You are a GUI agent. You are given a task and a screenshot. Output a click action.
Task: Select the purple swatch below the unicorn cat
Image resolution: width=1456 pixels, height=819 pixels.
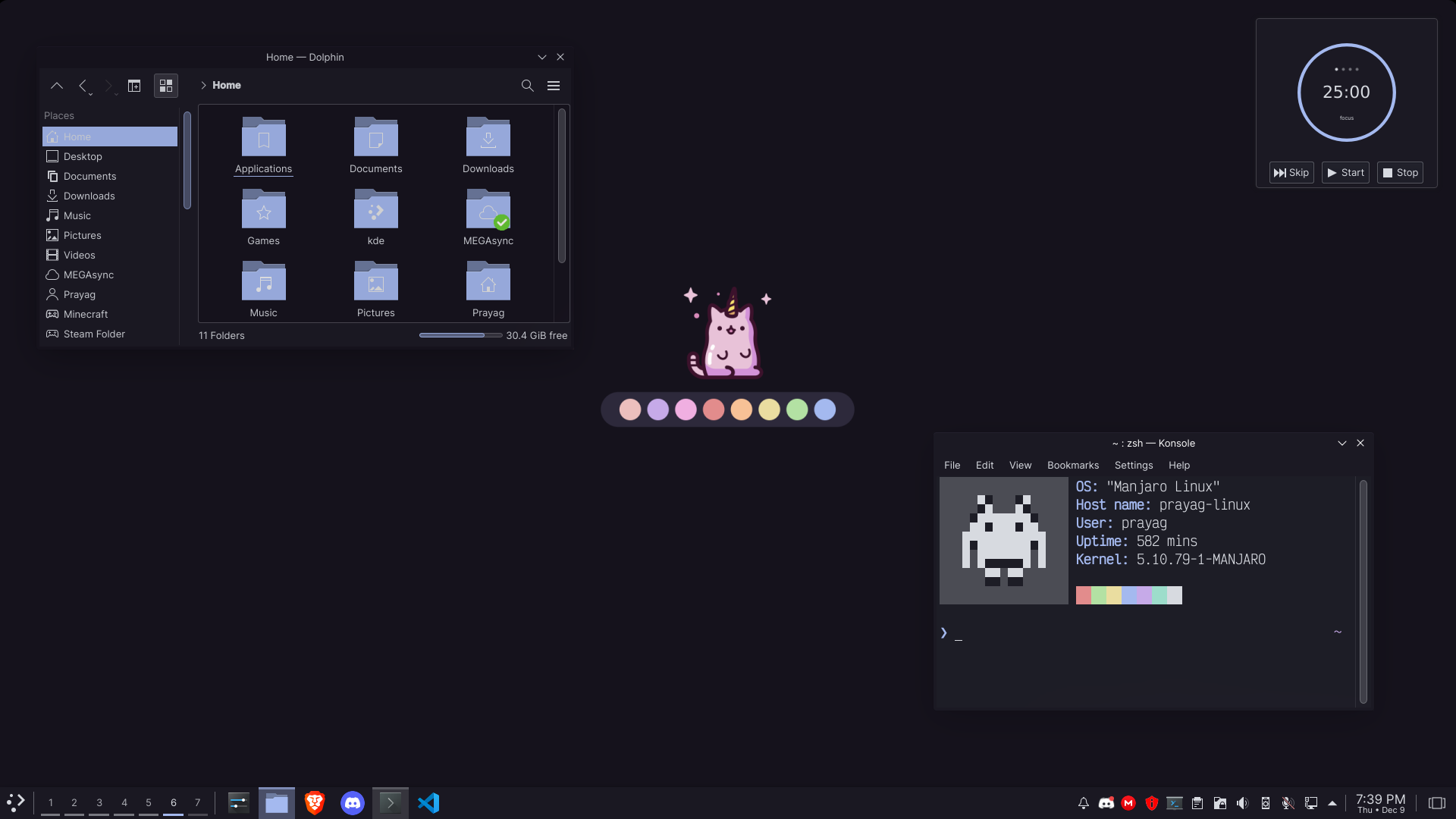pos(657,409)
